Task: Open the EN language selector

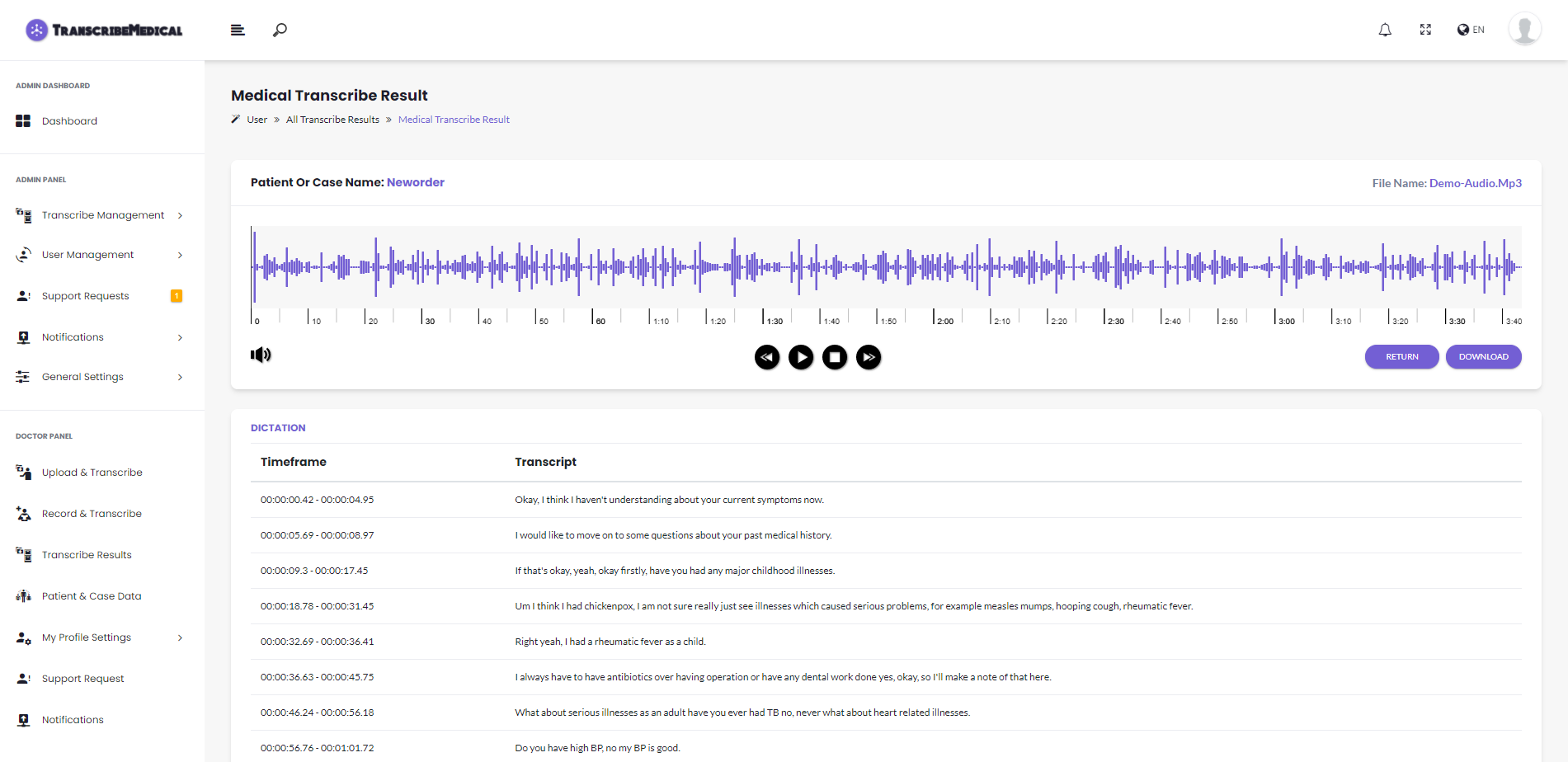Action: pos(1471,30)
